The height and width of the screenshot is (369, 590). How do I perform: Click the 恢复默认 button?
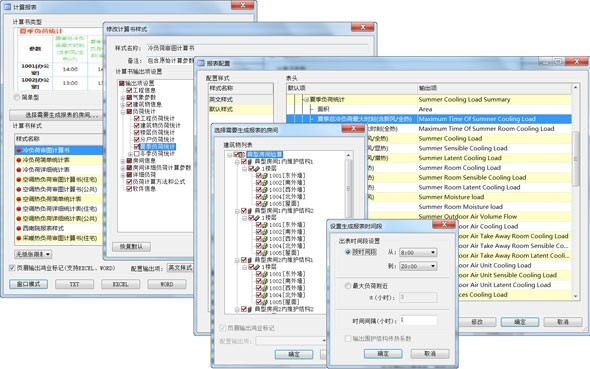tap(131, 247)
